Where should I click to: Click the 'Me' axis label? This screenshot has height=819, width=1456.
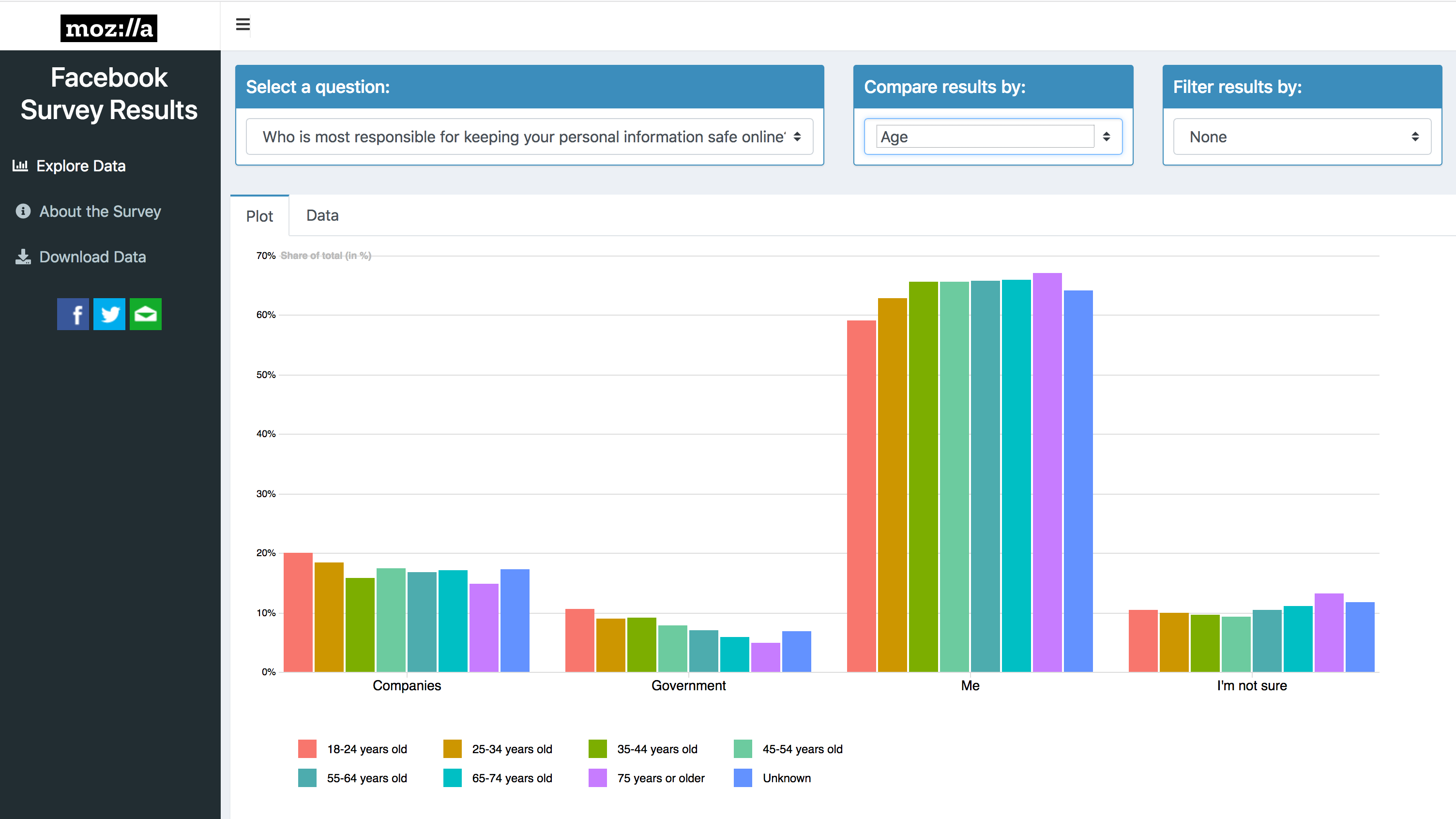(970, 685)
